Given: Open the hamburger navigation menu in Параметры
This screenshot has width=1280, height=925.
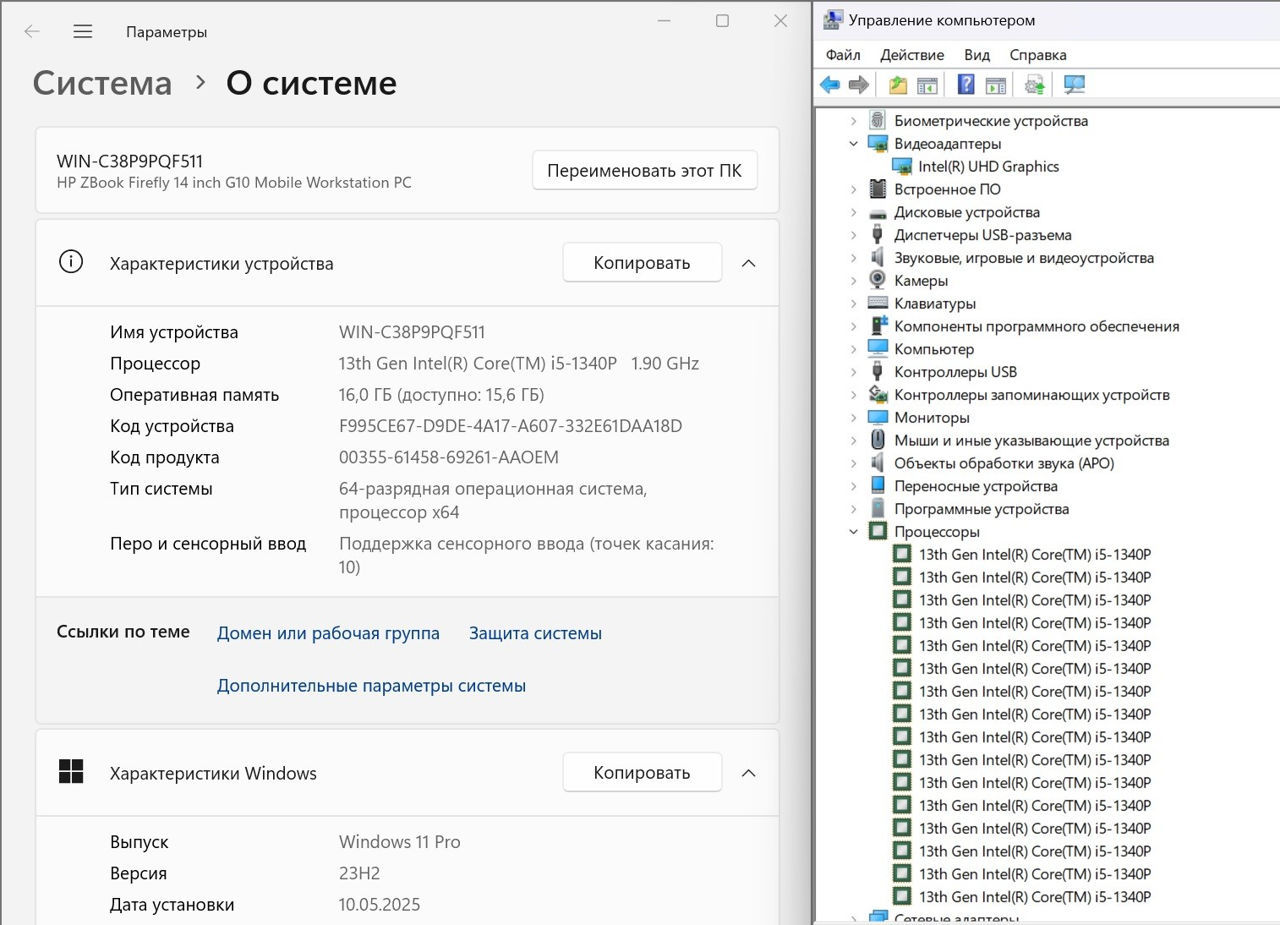Looking at the screenshot, I should coord(83,31).
